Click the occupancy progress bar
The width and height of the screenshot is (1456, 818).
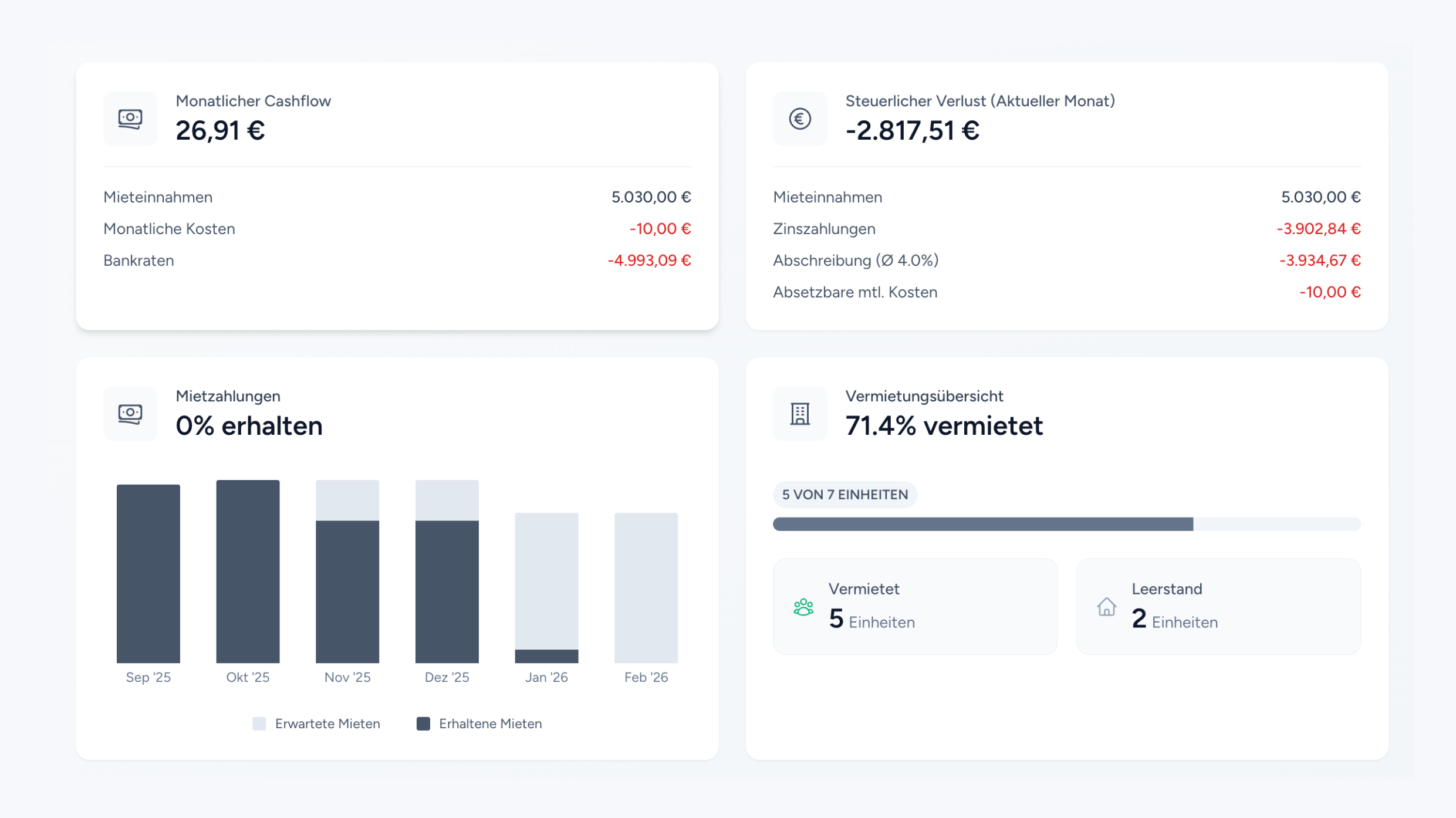(x=1067, y=523)
